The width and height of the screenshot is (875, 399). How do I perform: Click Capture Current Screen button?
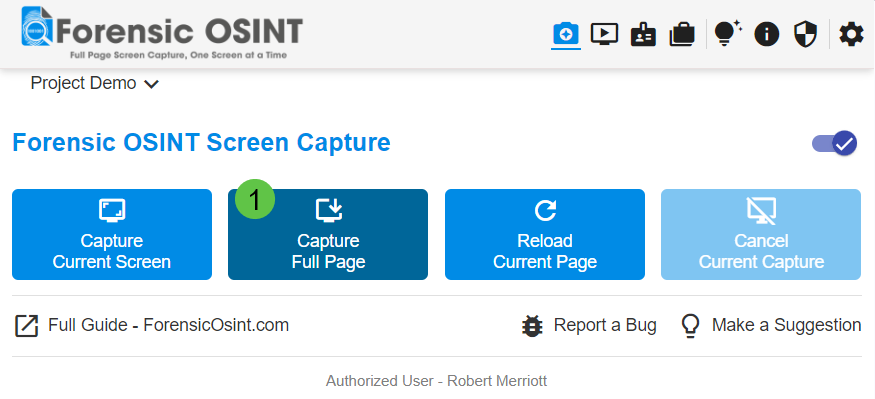point(112,234)
